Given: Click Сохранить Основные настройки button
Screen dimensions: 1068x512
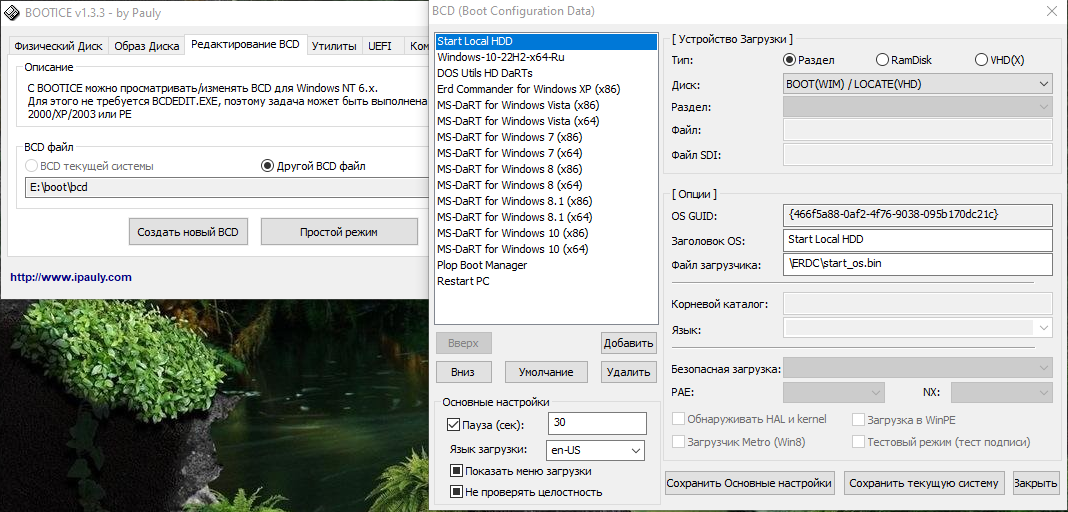Looking at the screenshot, I should (x=750, y=483).
